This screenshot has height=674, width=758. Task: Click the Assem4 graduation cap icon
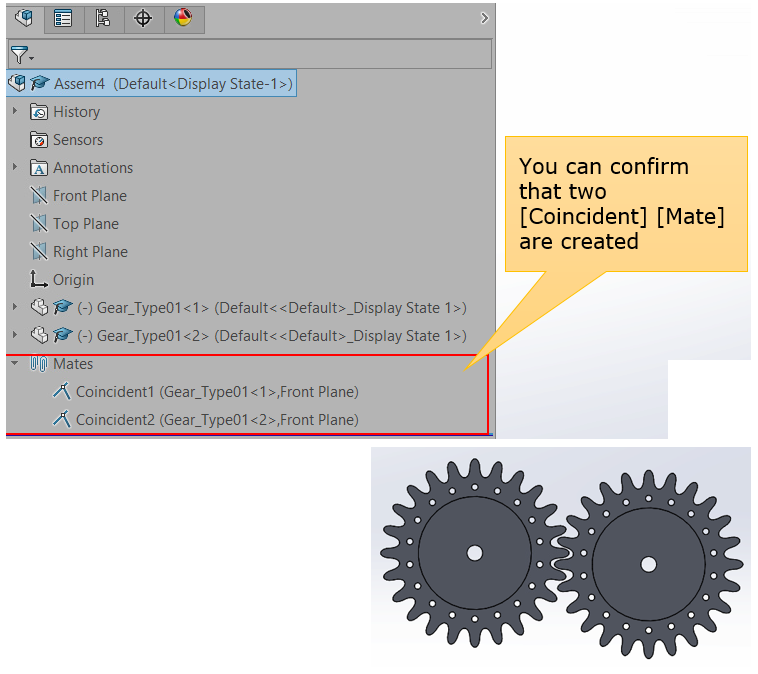(40, 83)
